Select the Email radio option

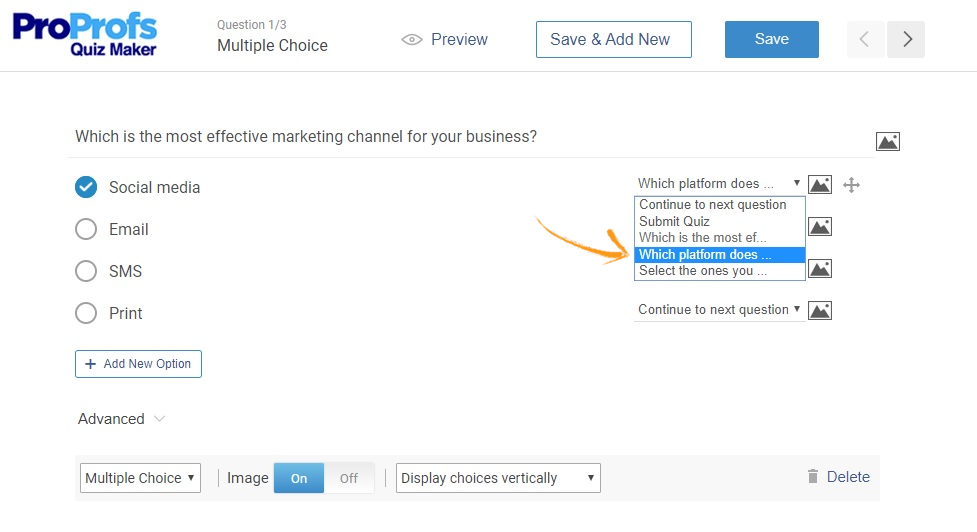click(86, 229)
